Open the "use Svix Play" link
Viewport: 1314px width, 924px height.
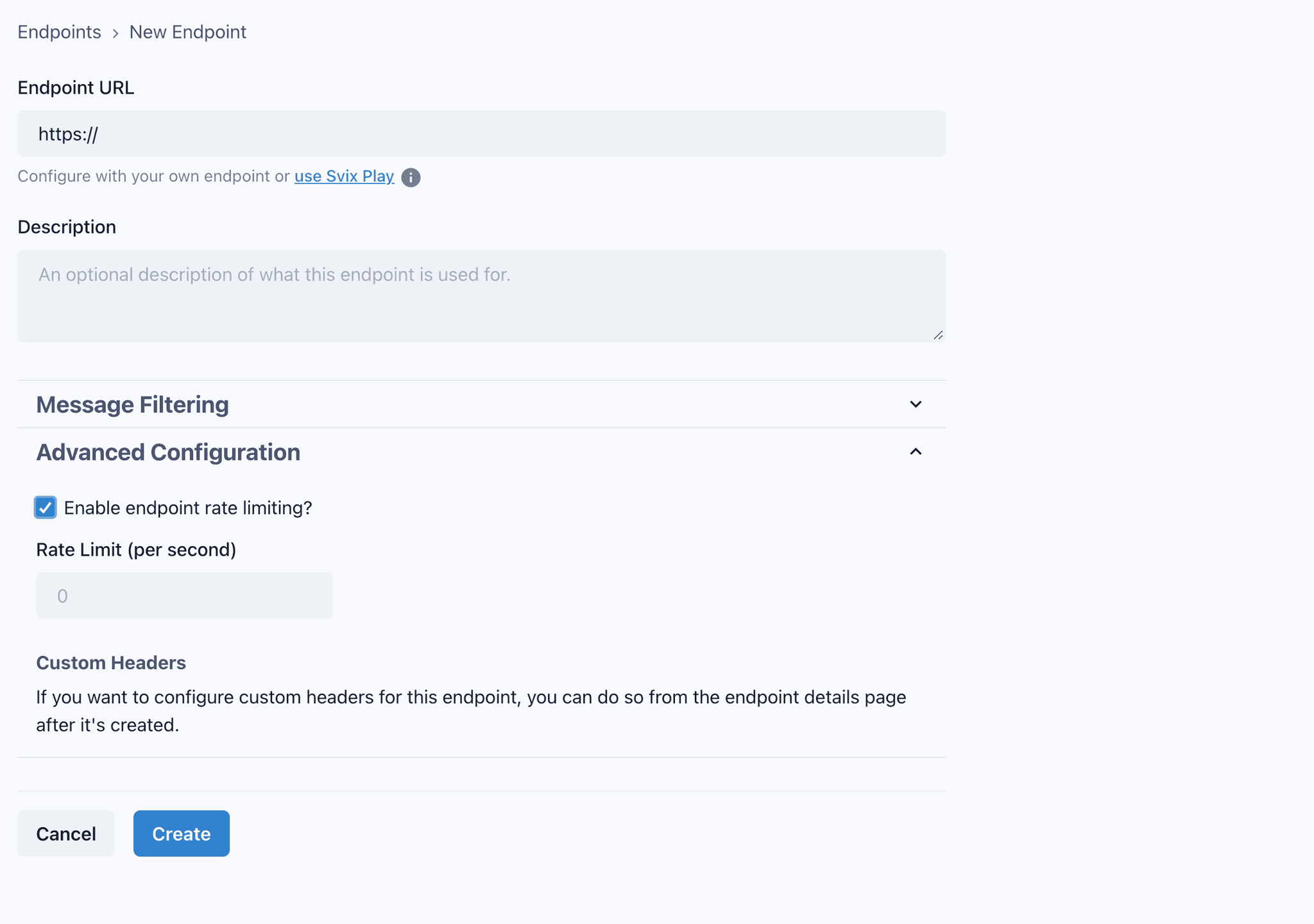click(x=344, y=176)
